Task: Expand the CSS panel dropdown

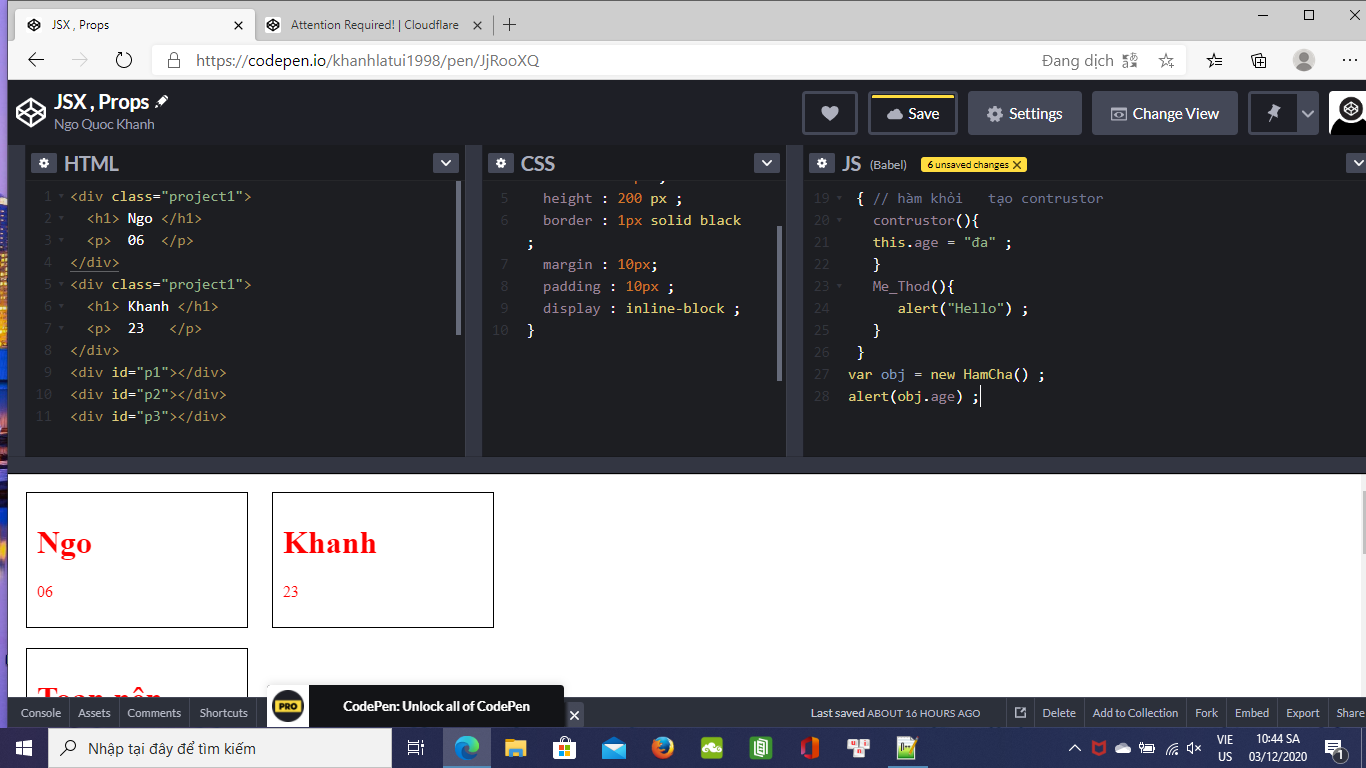Action: pyautogui.click(x=766, y=163)
